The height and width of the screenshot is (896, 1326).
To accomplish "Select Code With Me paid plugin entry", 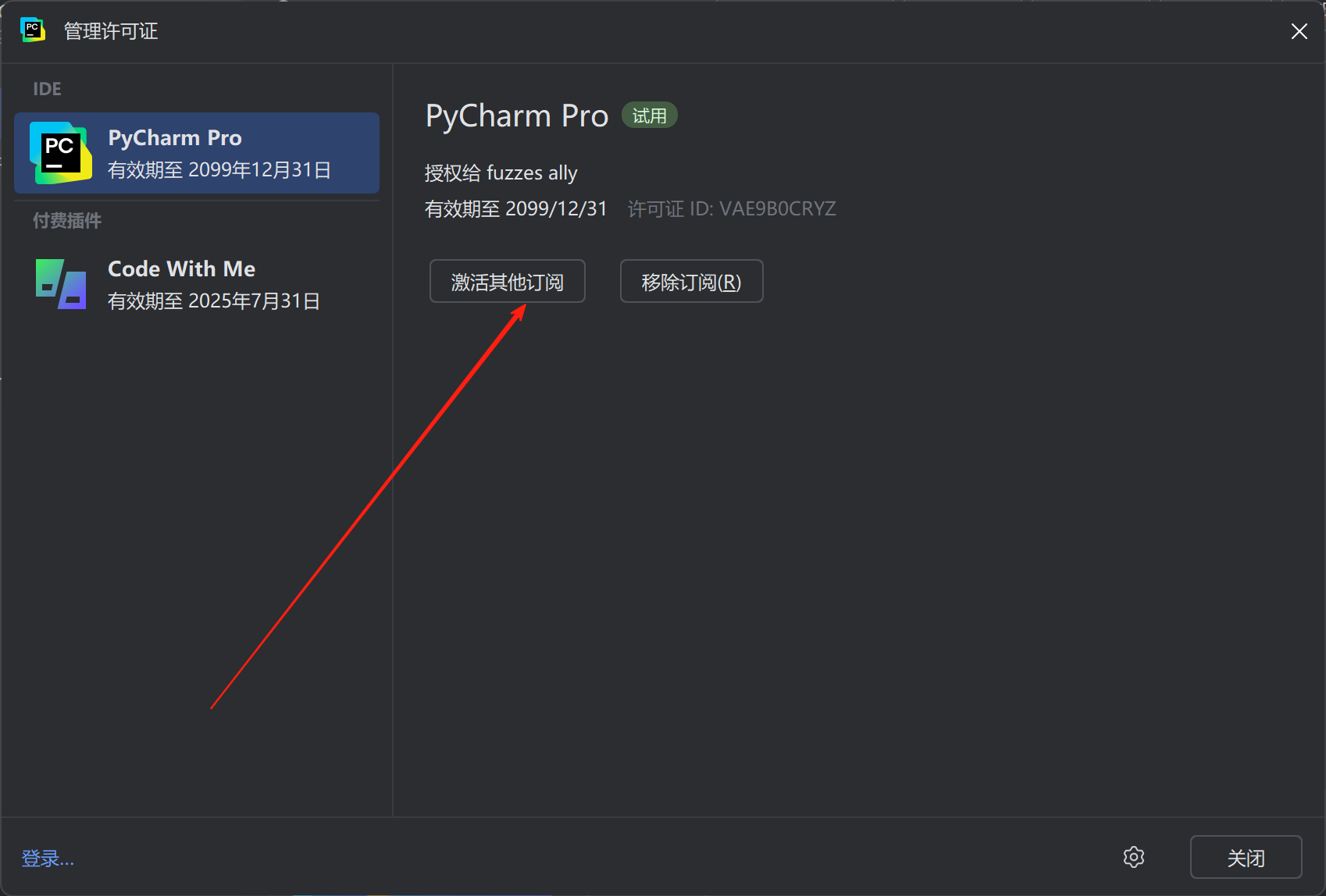I will click(x=197, y=284).
